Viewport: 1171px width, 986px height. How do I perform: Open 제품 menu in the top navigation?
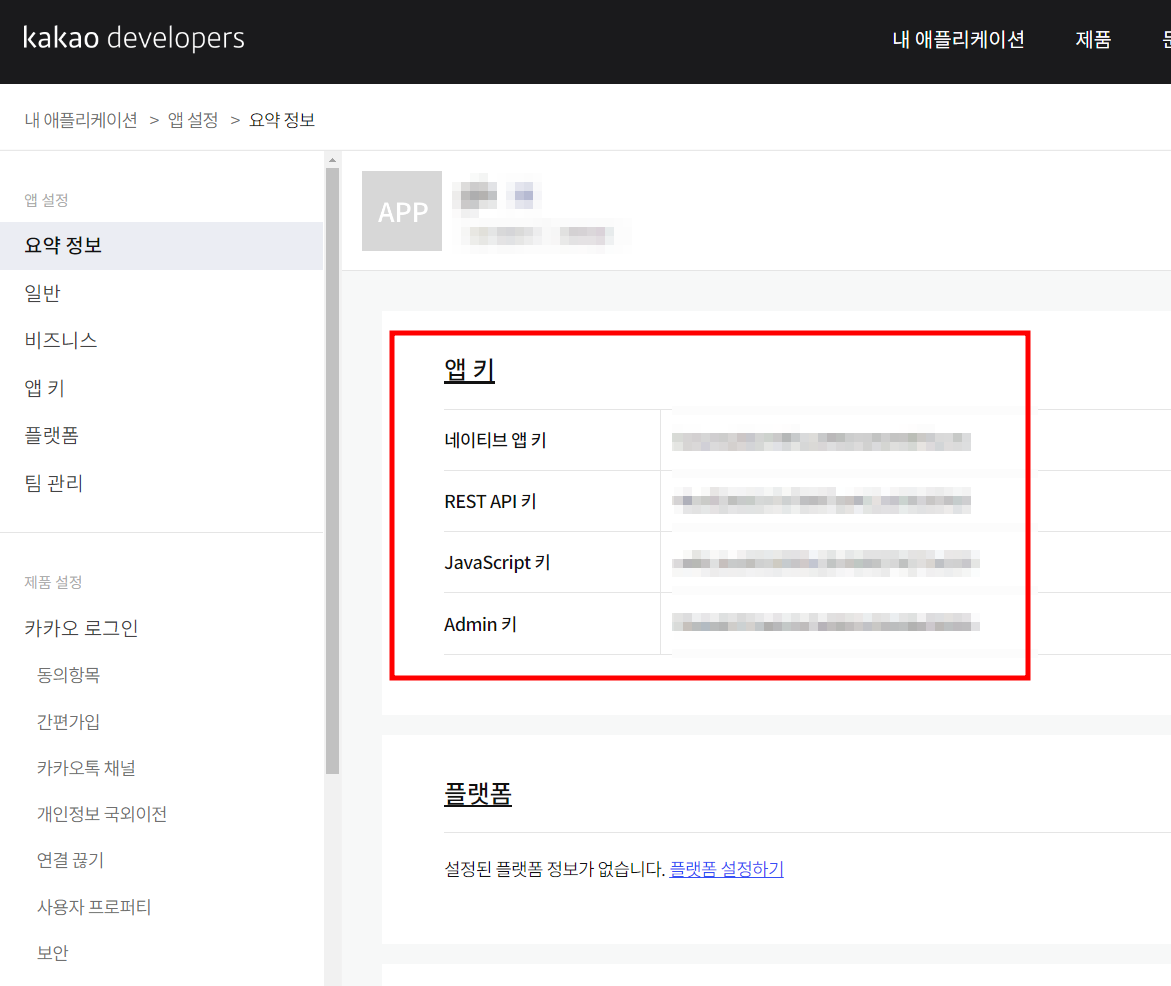[x=1093, y=40]
